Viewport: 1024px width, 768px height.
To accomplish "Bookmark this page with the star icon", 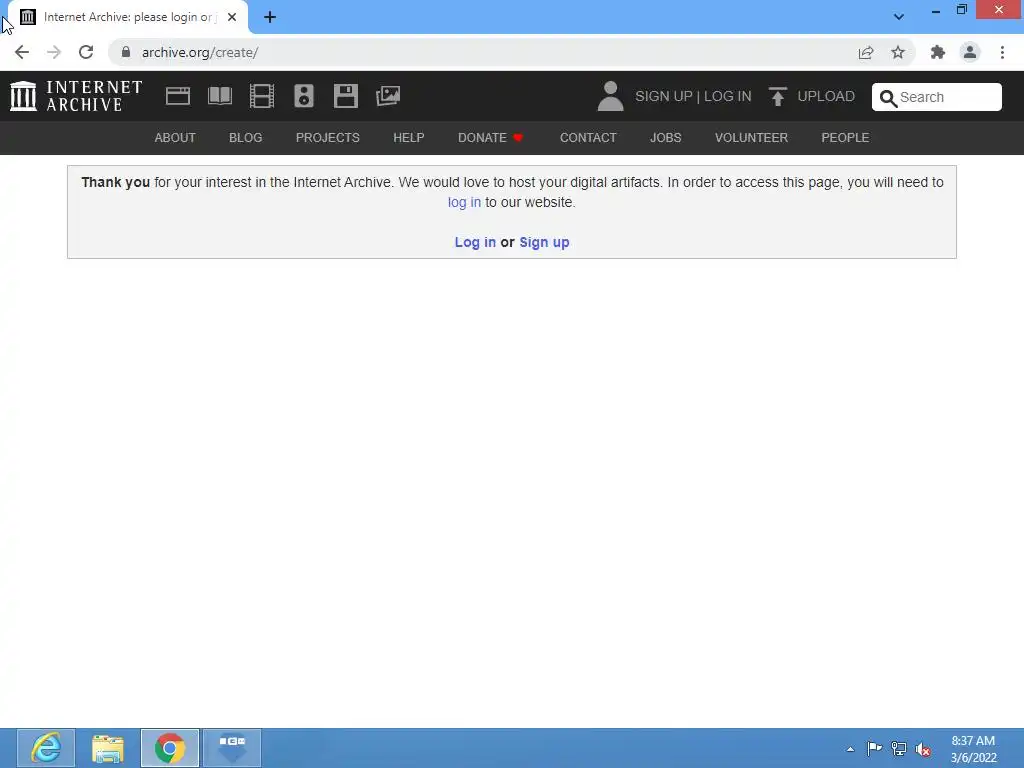I will coord(898,52).
